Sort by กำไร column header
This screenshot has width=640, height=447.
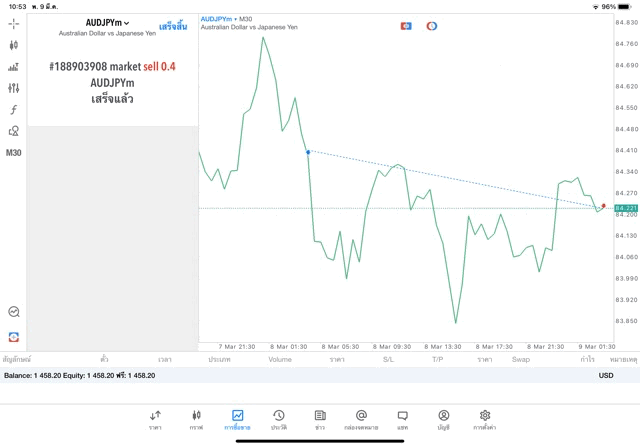click(588, 359)
